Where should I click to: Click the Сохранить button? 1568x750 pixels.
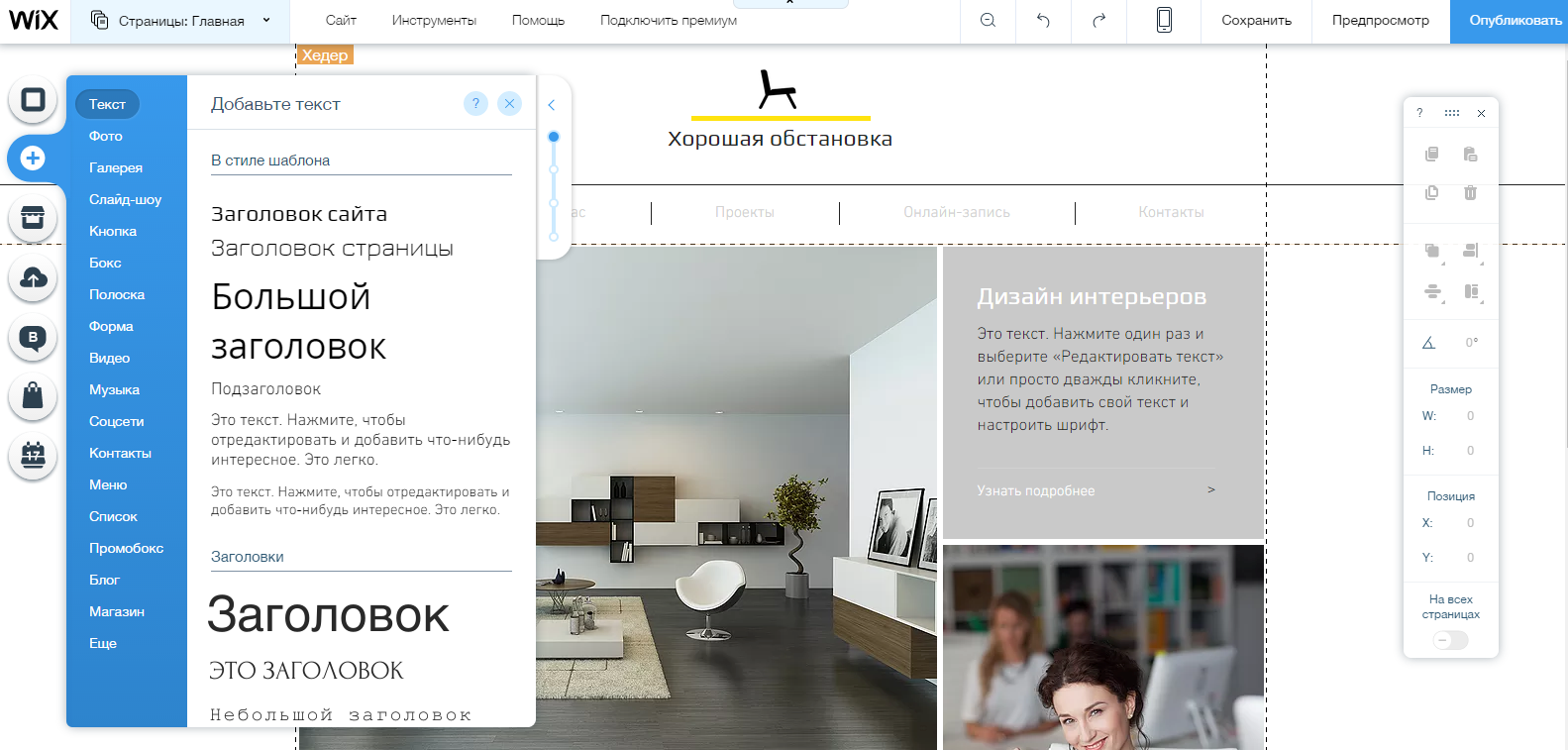pos(1256,20)
